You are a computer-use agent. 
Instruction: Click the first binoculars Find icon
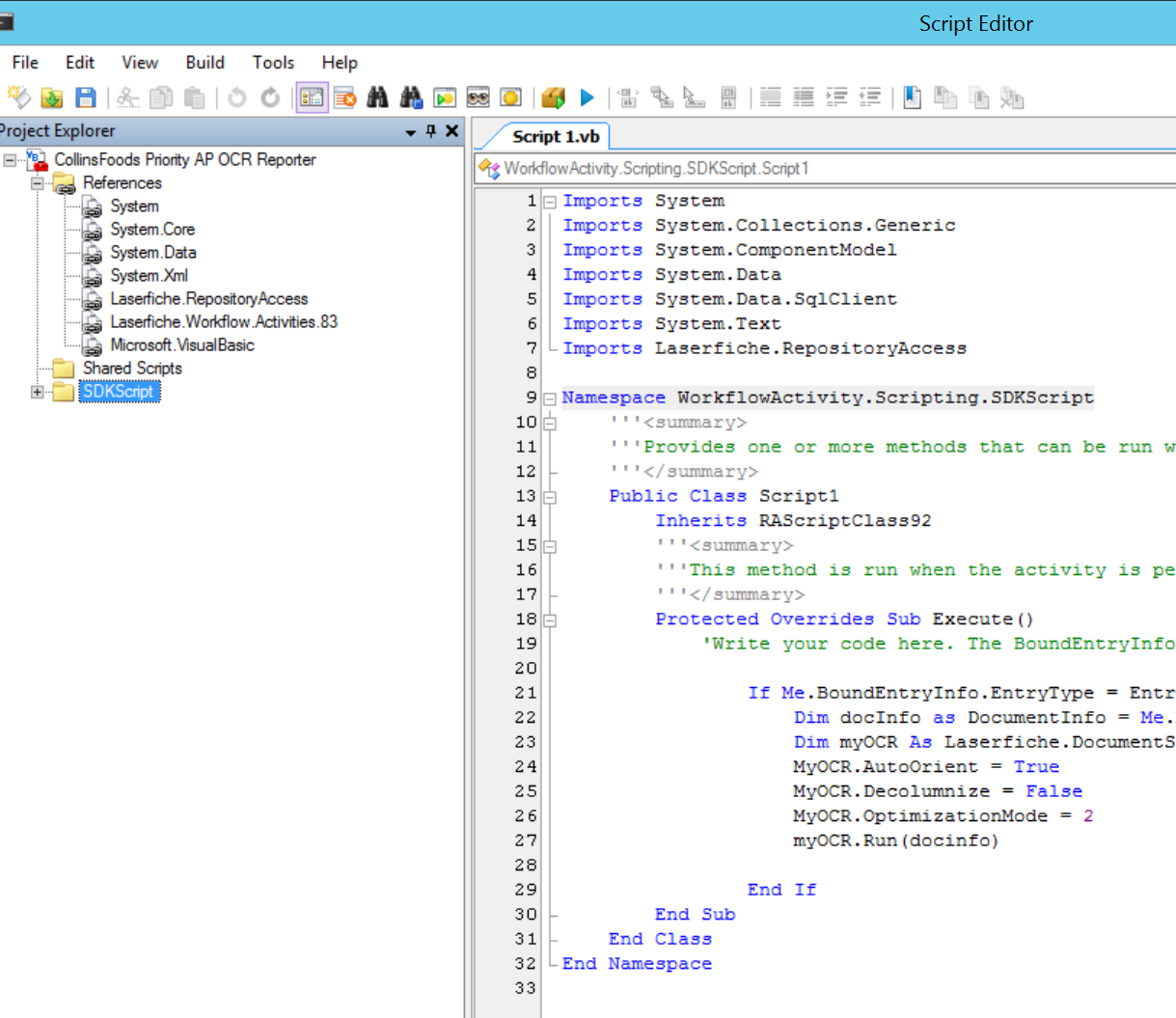pos(378,97)
